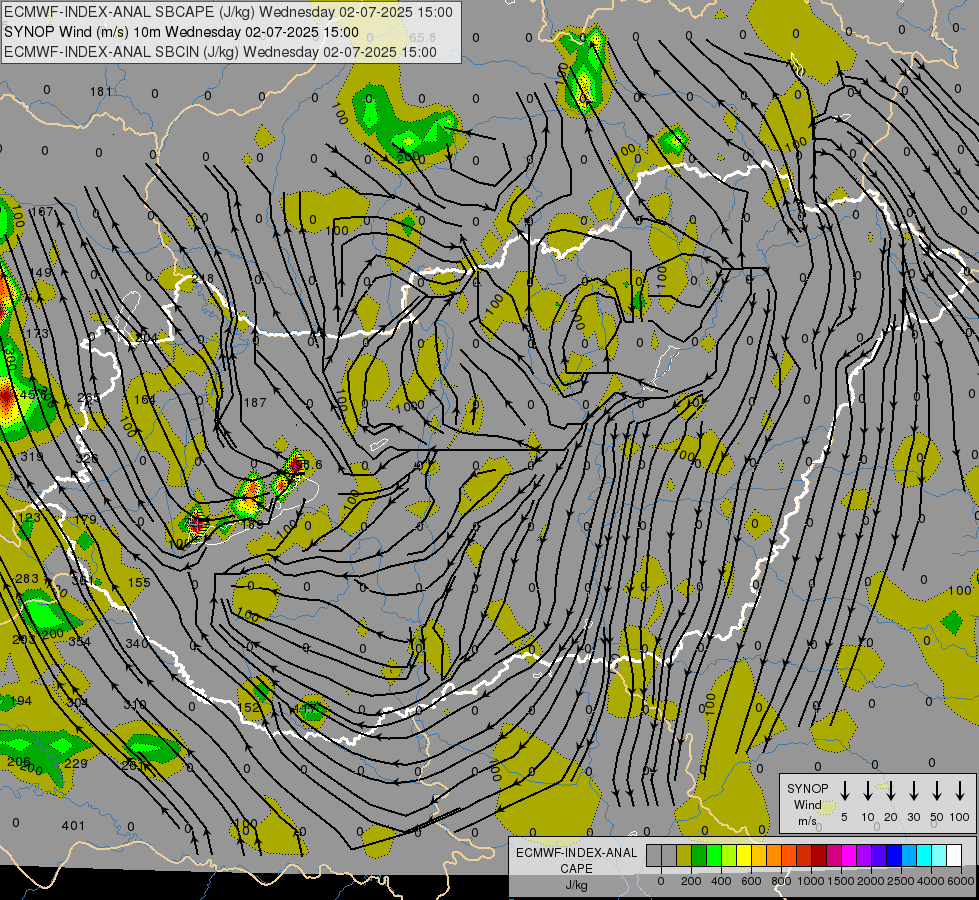
Task: Pick the pure yellow CAPE legend swatch
Action: (744, 855)
